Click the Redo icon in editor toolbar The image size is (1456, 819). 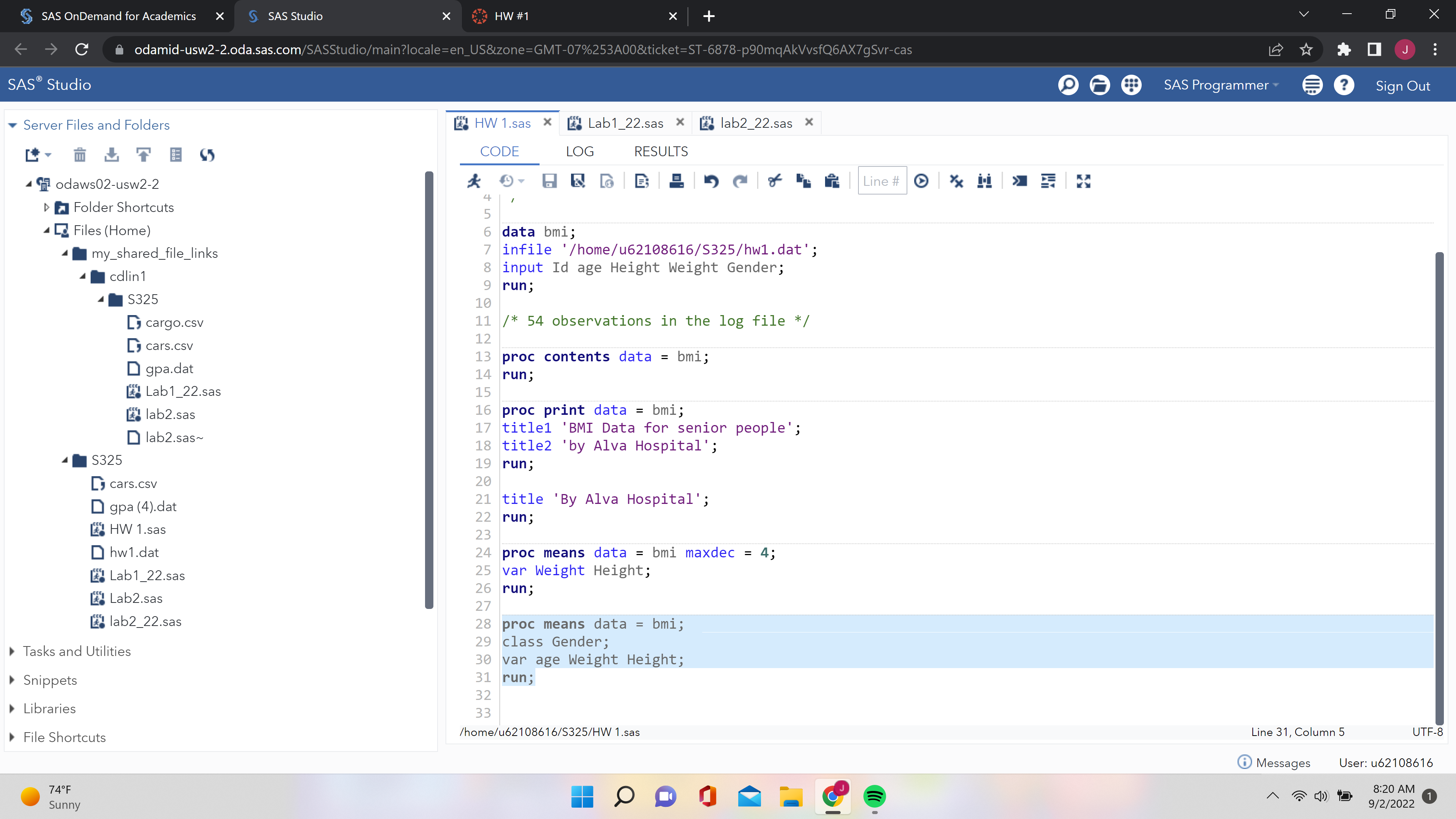tap(740, 181)
